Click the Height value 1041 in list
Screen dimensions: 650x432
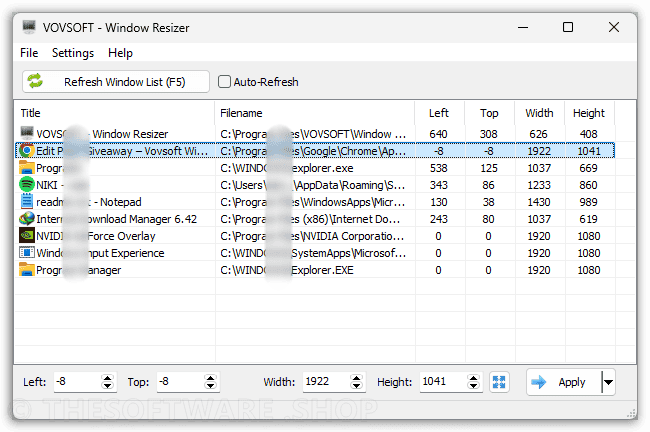[x=589, y=151]
